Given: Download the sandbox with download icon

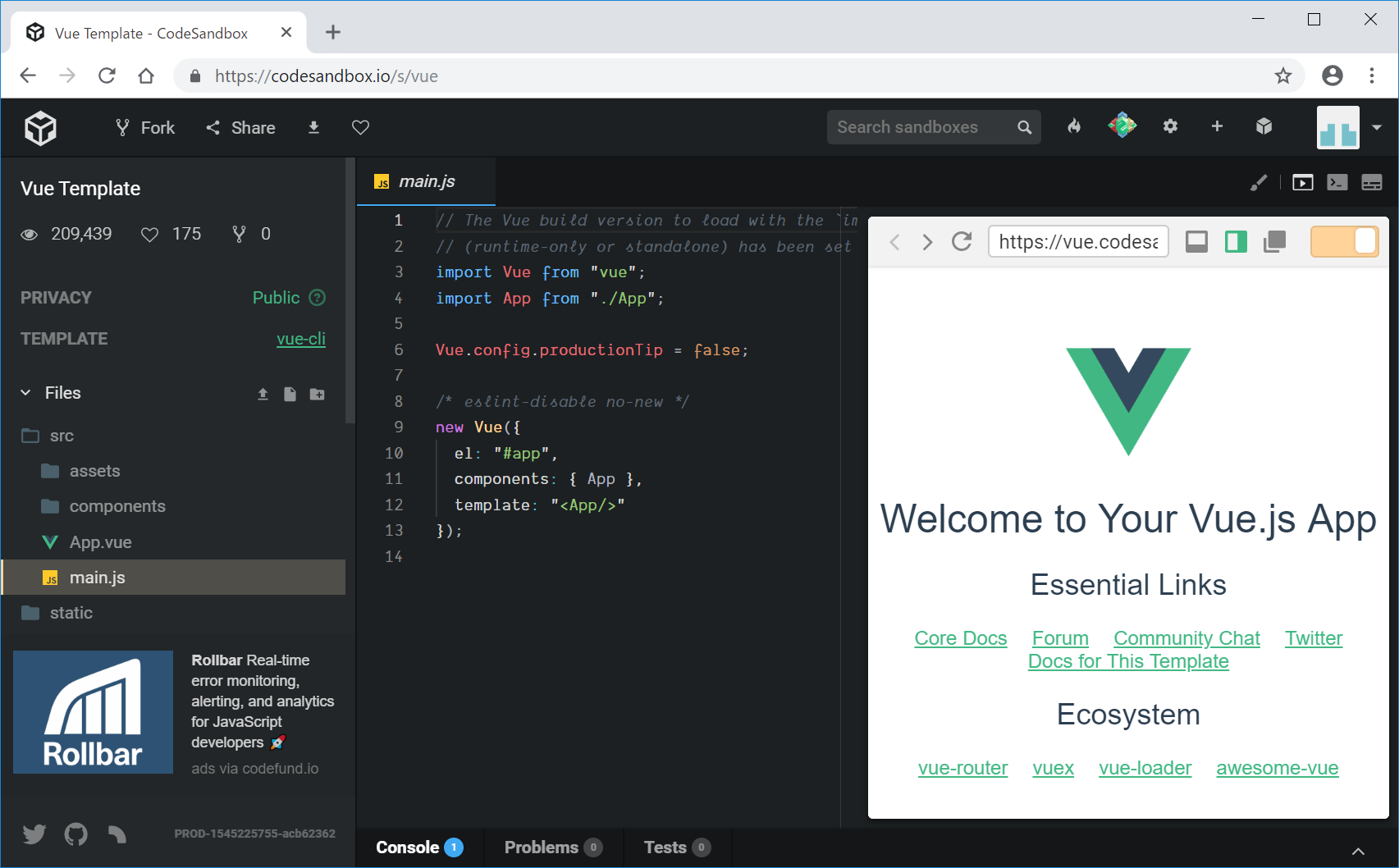Looking at the screenshot, I should coord(313,128).
